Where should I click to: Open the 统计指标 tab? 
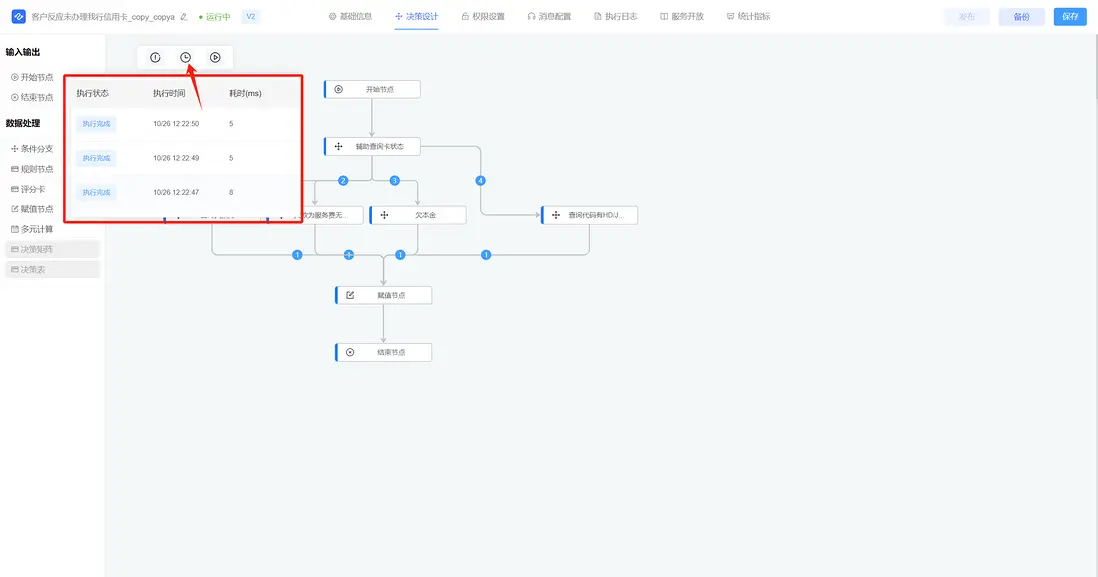point(748,17)
